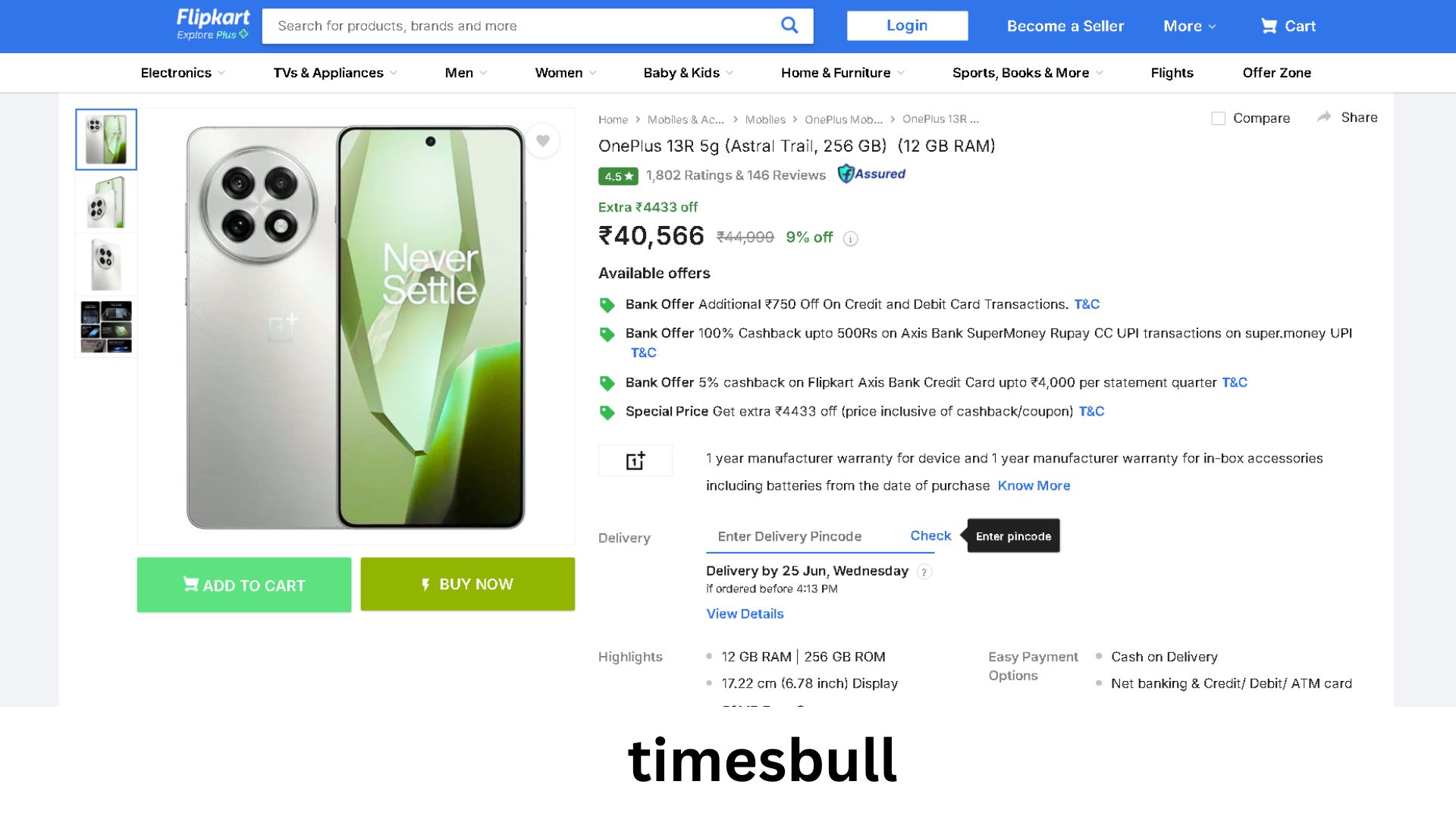Expand the More dropdown in header
The height and width of the screenshot is (819, 1456).
1189,26
